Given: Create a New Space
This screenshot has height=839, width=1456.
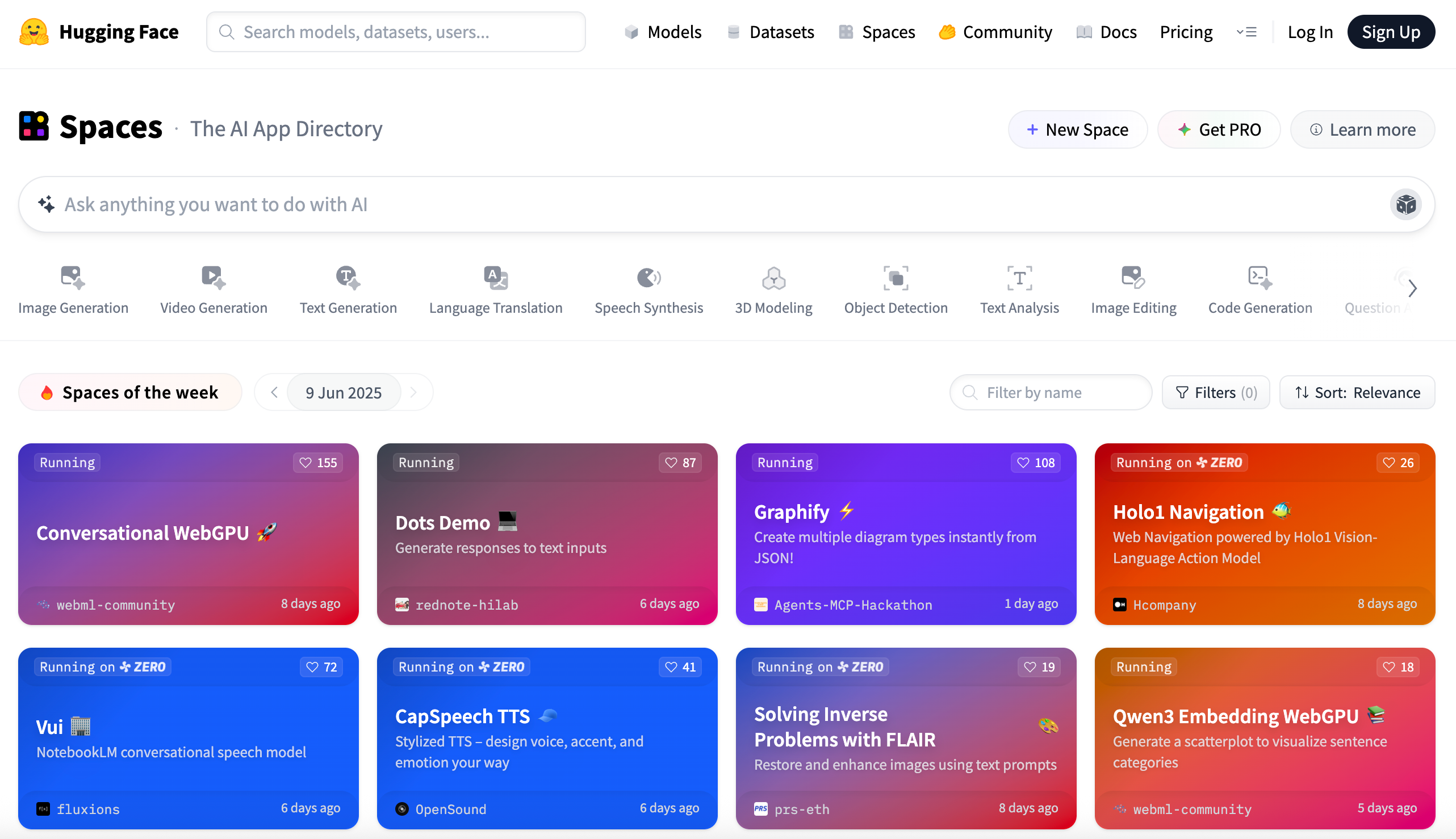Looking at the screenshot, I should 1077,129.
